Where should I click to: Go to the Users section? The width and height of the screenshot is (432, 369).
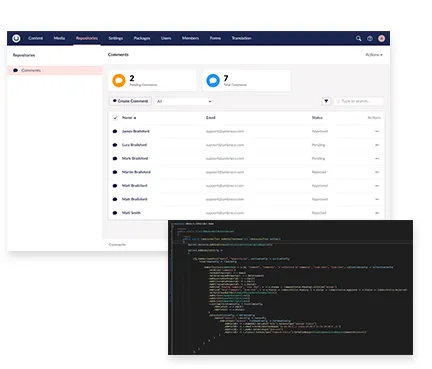click(166, 38)
